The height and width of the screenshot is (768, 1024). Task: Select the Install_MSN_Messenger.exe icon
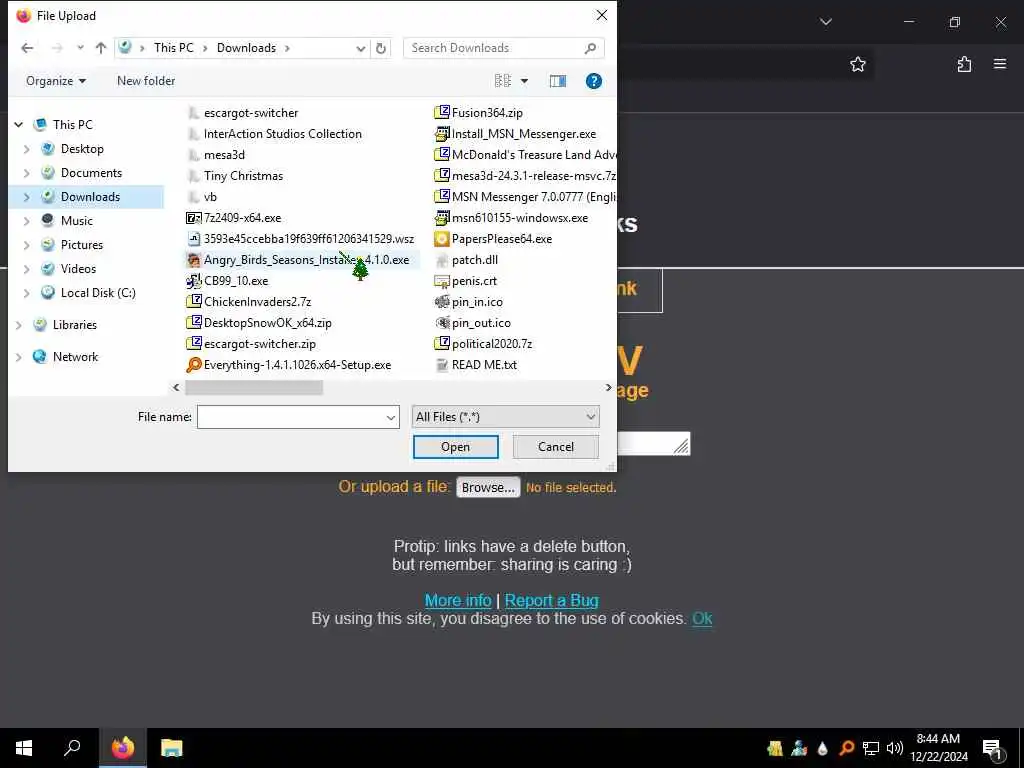(442, 134)
